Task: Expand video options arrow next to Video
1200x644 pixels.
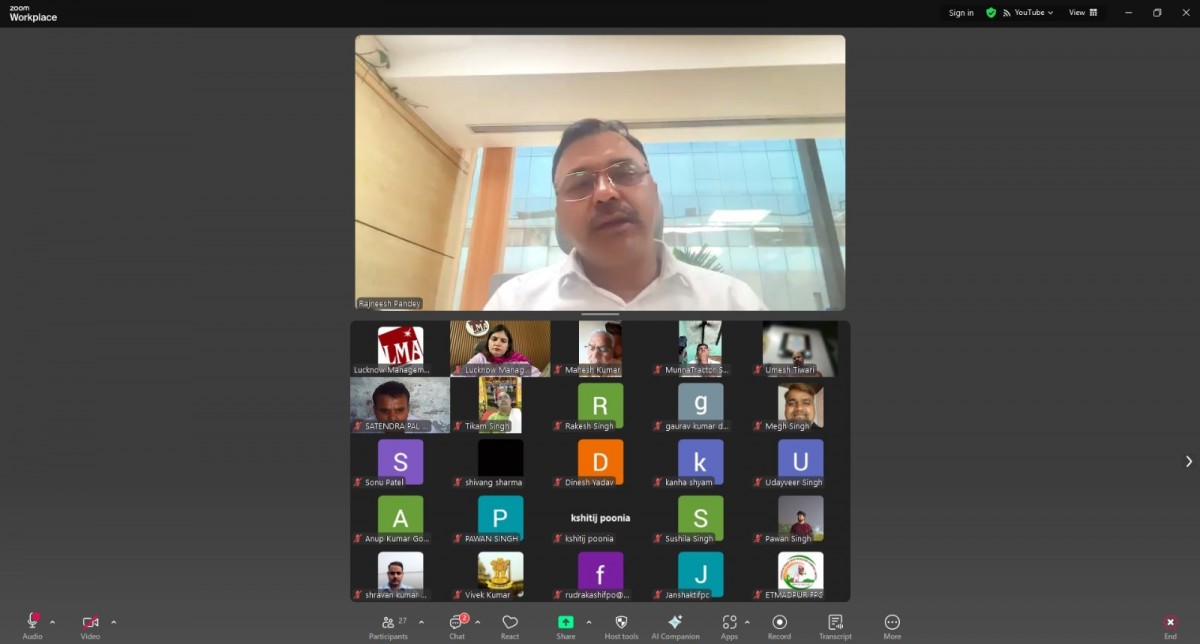Action: [113, 622]
